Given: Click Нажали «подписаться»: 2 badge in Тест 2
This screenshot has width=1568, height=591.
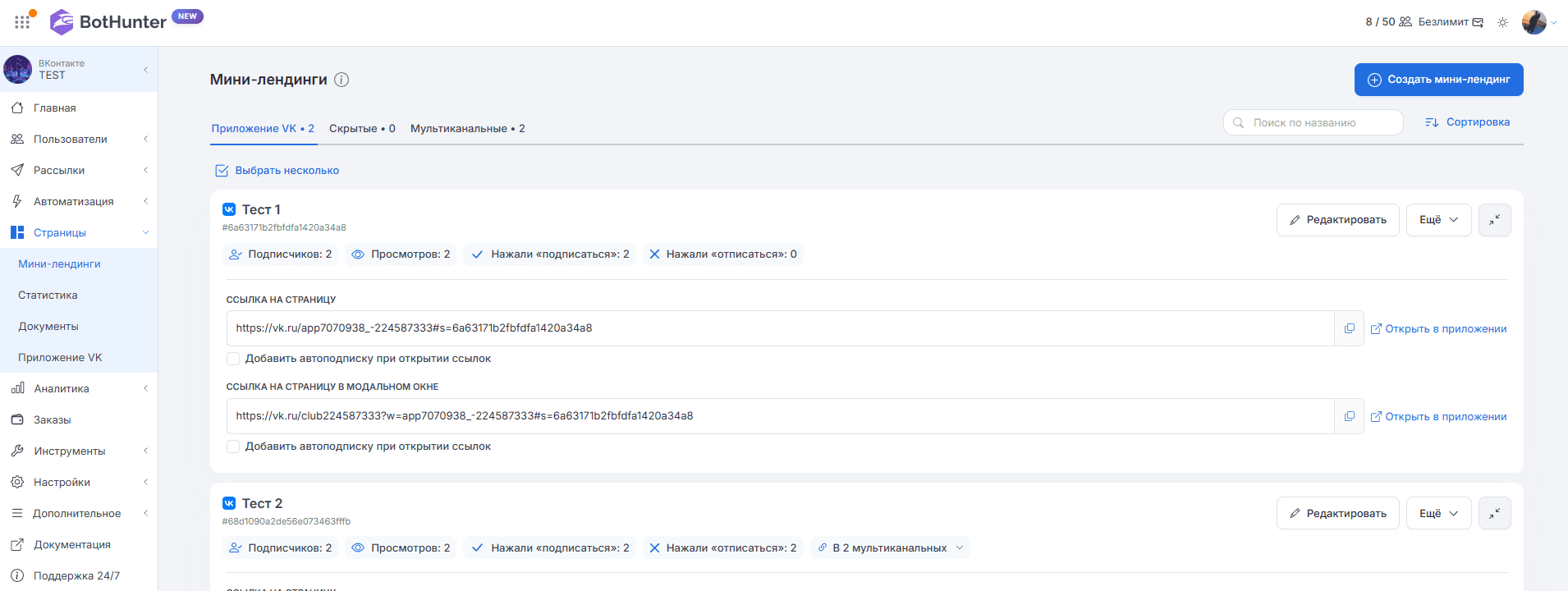Looking at the screenshot, I should point(550,547).
